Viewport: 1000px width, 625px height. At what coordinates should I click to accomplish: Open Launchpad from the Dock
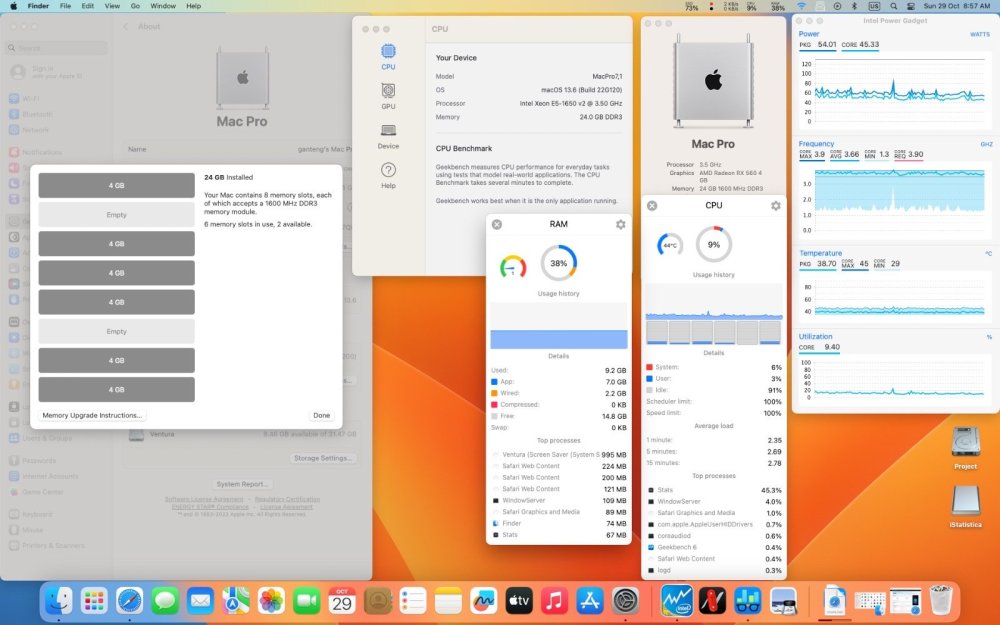(x=94, y=601)
